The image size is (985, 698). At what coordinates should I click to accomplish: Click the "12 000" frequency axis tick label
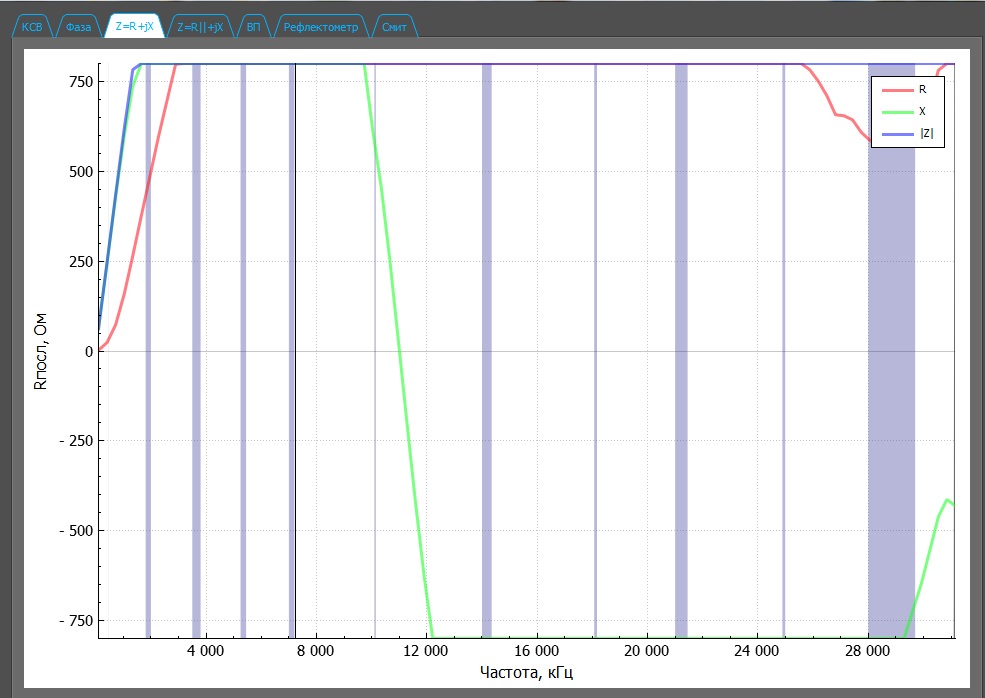click(x=427, y=650)
